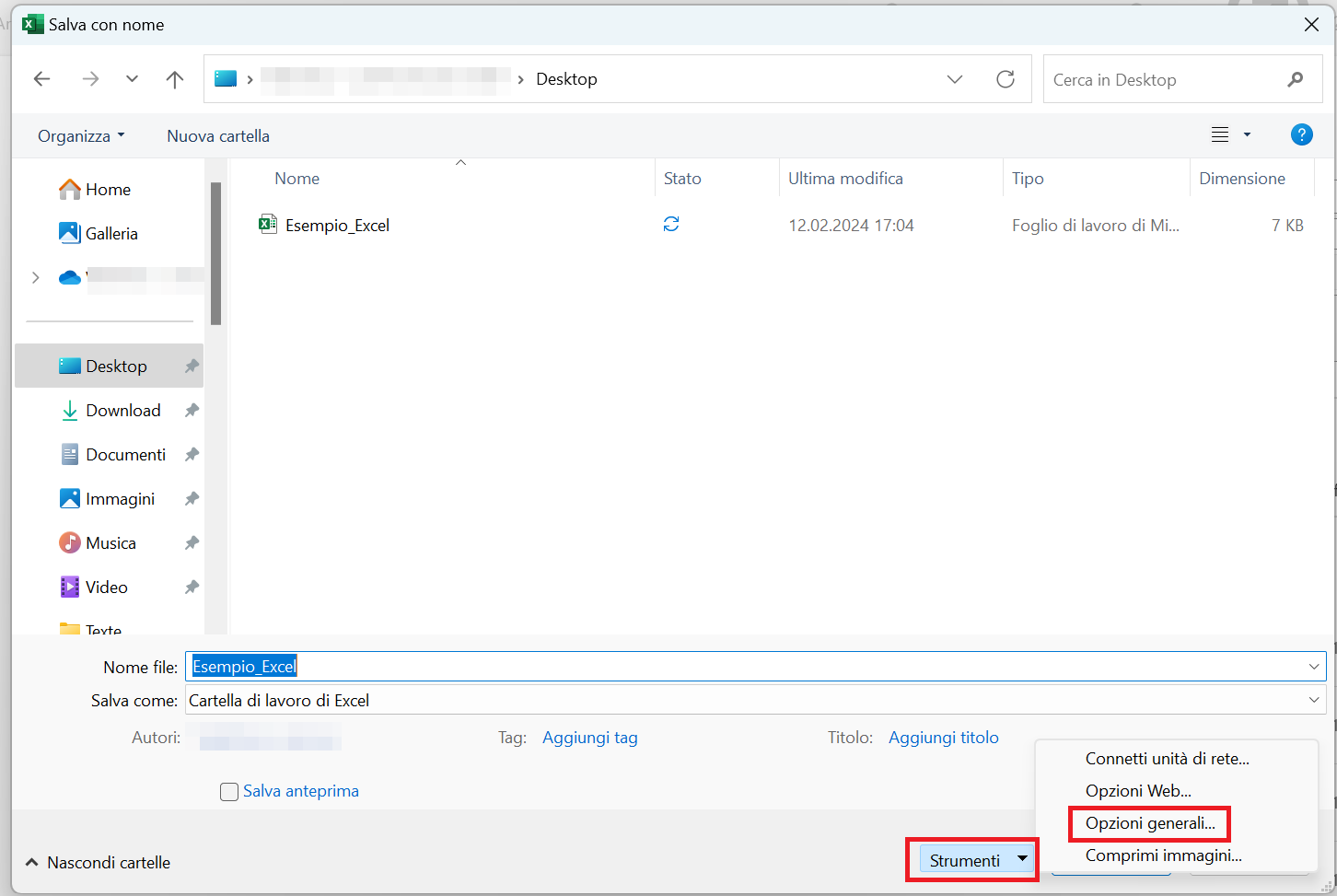1337x896 pixels.
Task: Sort by the Stato column header
Action: 682,179
